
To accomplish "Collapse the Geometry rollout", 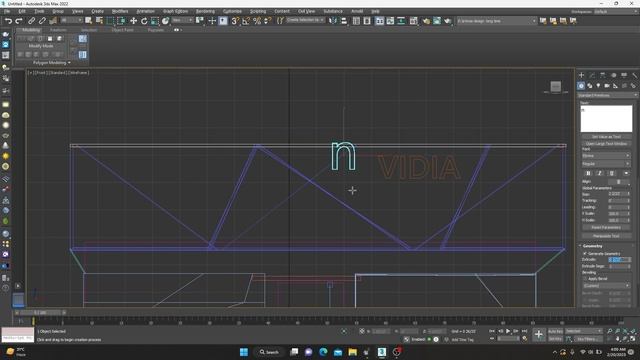I will point(592,246).
